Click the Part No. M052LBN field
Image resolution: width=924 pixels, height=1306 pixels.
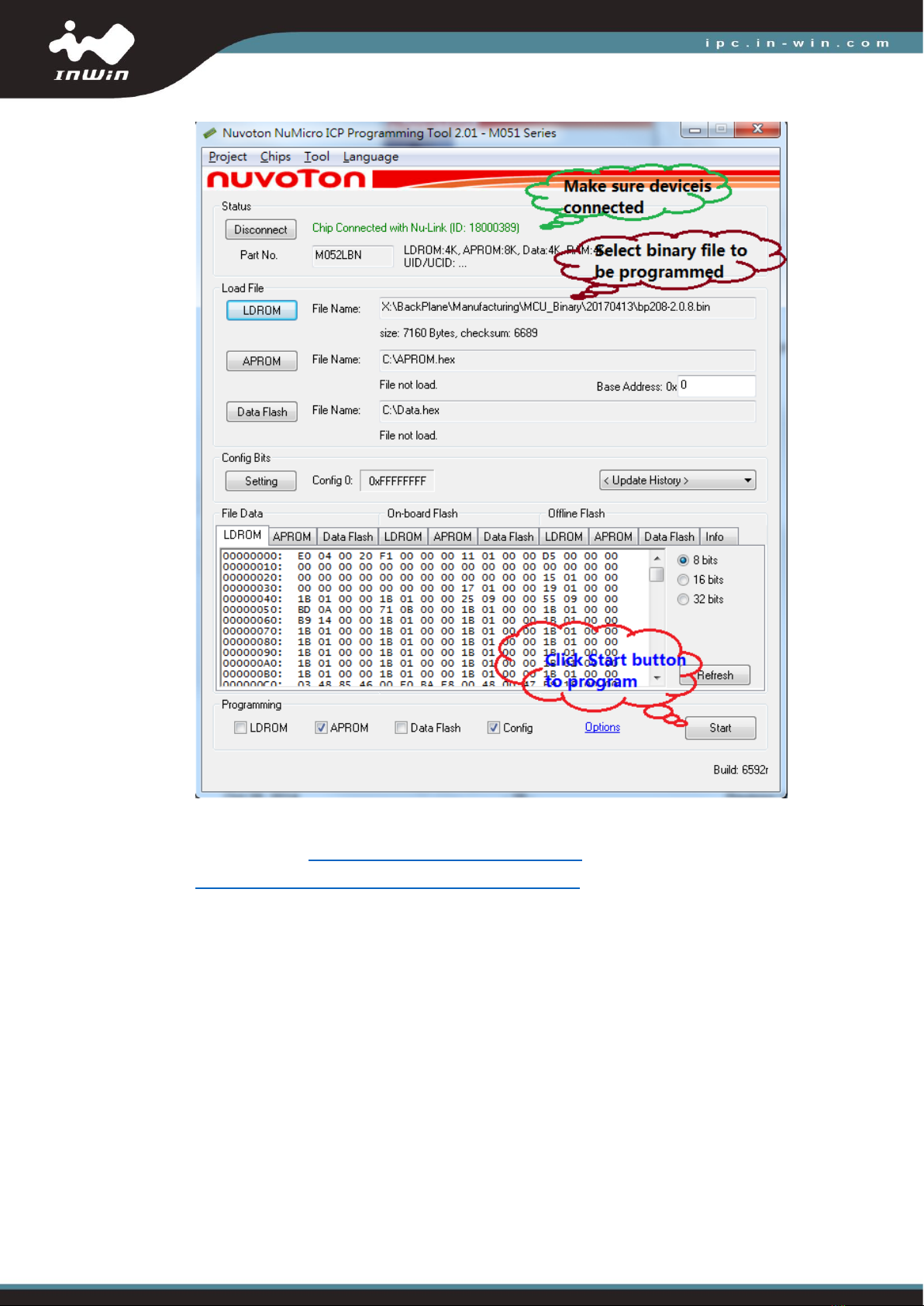pyautogui.click(x=353, y=255)
